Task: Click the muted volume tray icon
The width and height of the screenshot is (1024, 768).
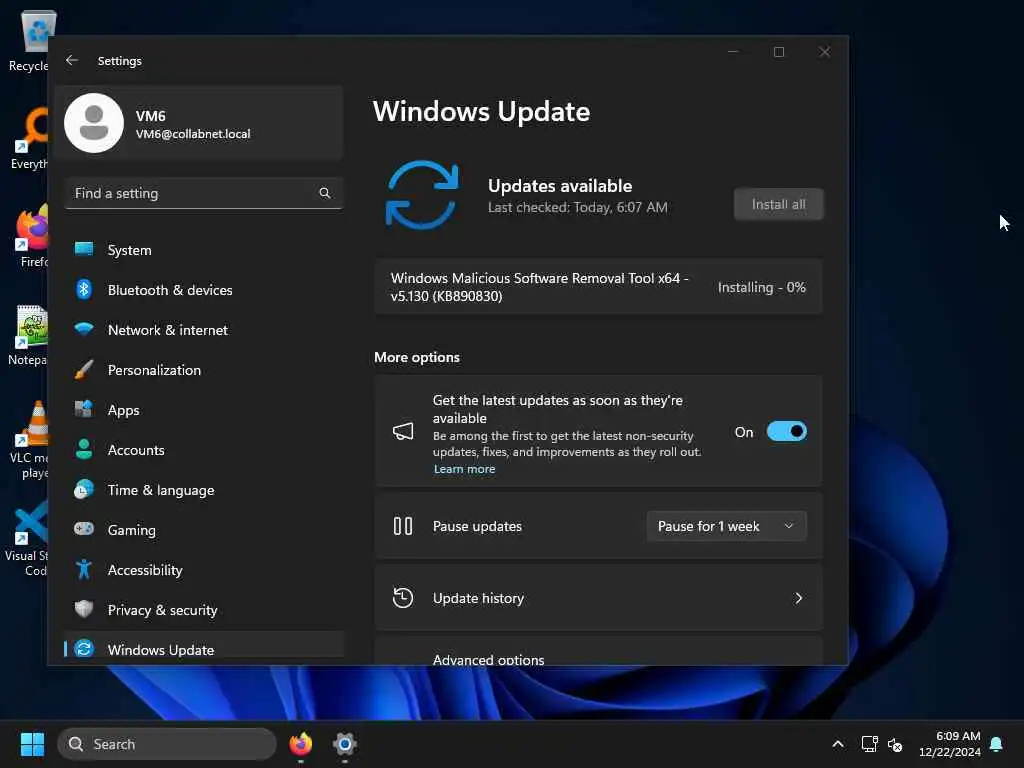Action: pyautogui.click(x=895, y=744)
